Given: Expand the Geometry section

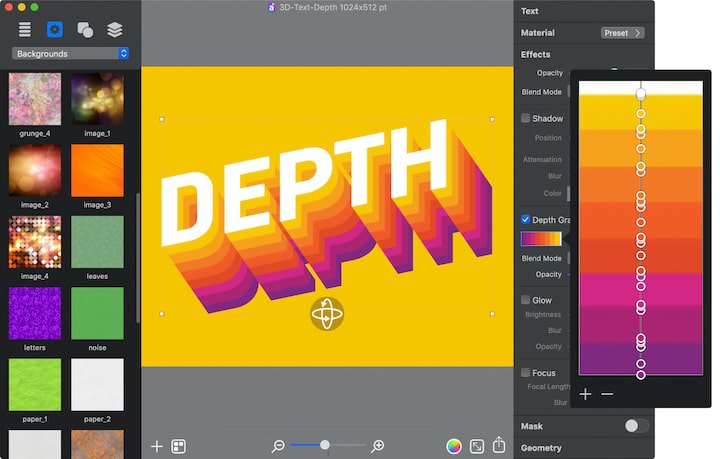Looking at the screenshot, I should click(x=541, y=448).
